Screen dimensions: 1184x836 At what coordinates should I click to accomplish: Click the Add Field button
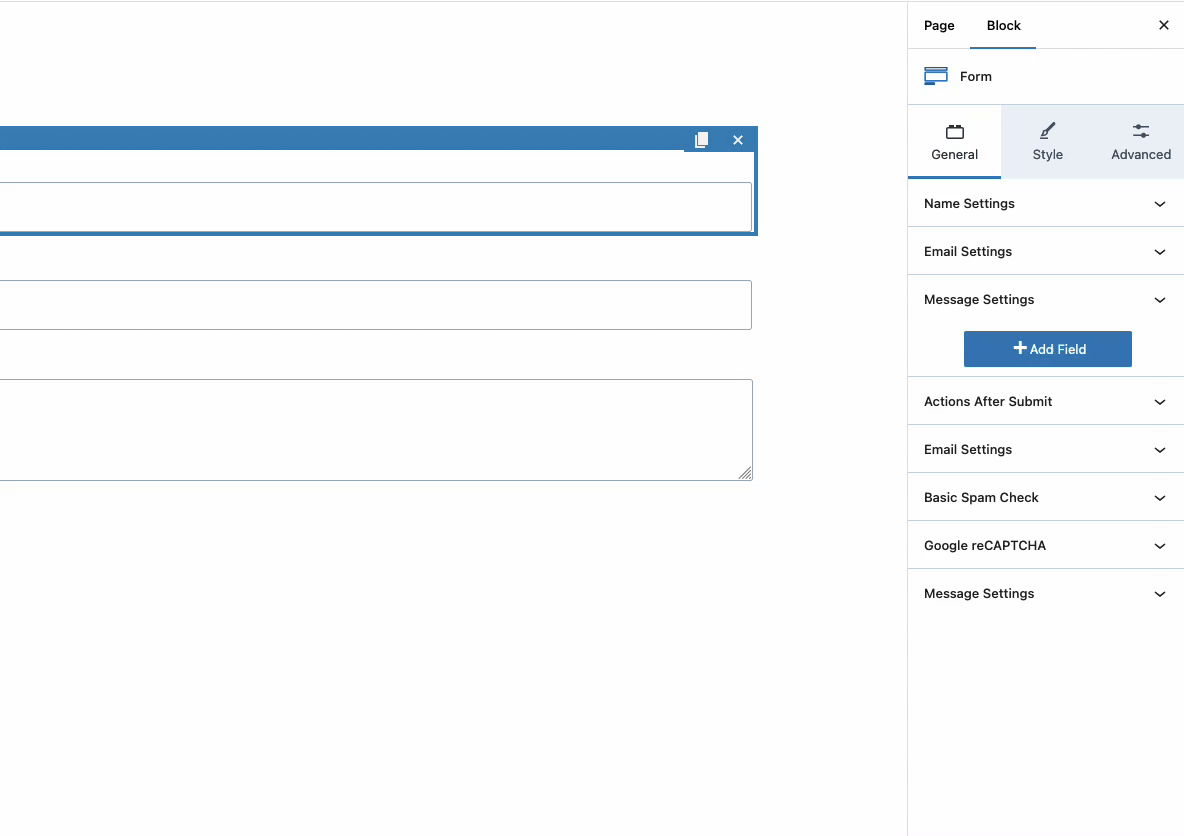(1047, 348)
